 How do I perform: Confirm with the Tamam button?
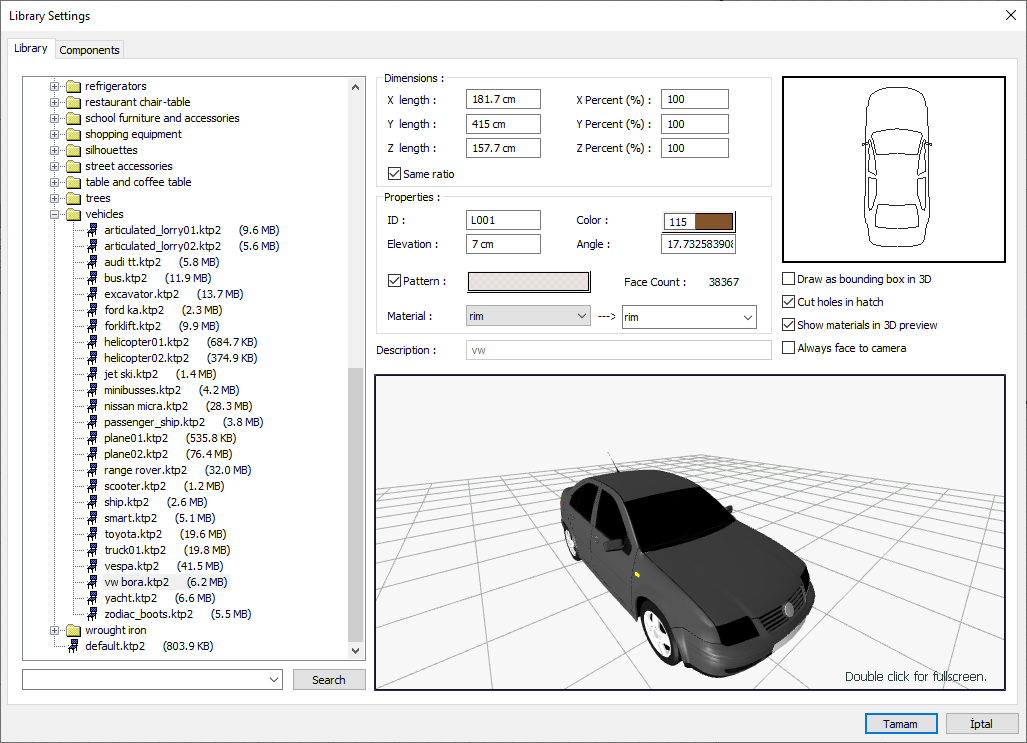point(900,723)
